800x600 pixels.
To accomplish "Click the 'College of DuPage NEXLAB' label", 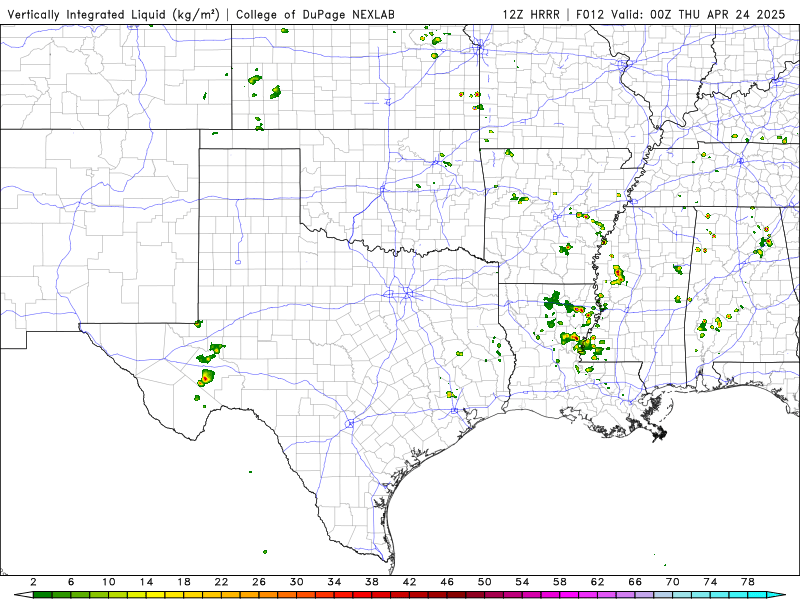I will click(x=315, y=14).
